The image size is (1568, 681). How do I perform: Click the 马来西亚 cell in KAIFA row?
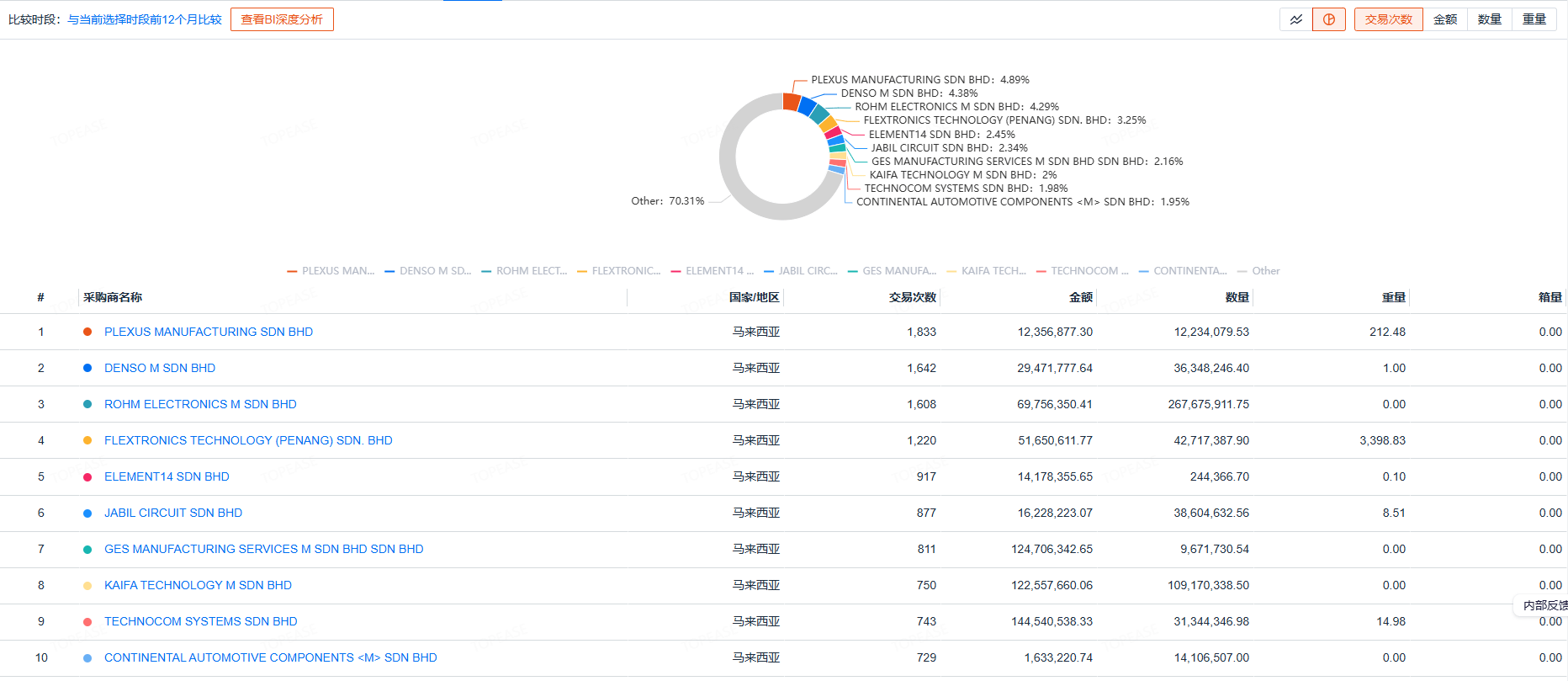pyautogui.click(x=756, y=585)
